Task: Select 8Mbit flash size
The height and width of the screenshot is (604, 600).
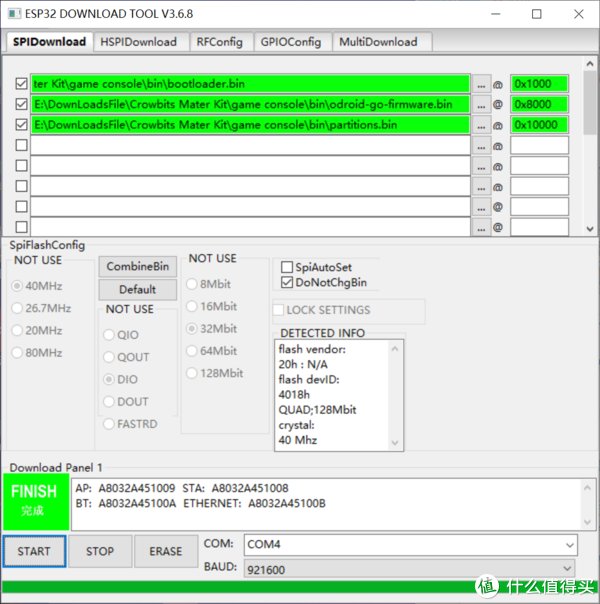Action: click(192, 284)
